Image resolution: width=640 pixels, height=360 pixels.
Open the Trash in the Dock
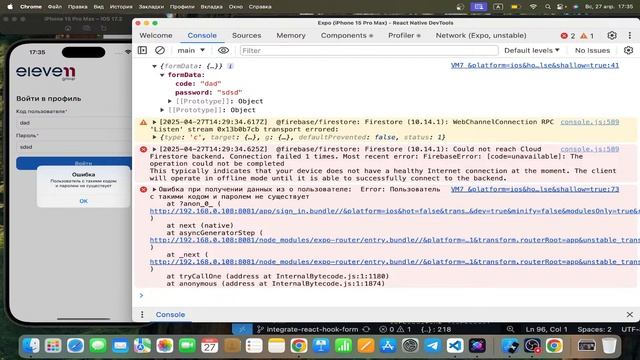(609, 346)
